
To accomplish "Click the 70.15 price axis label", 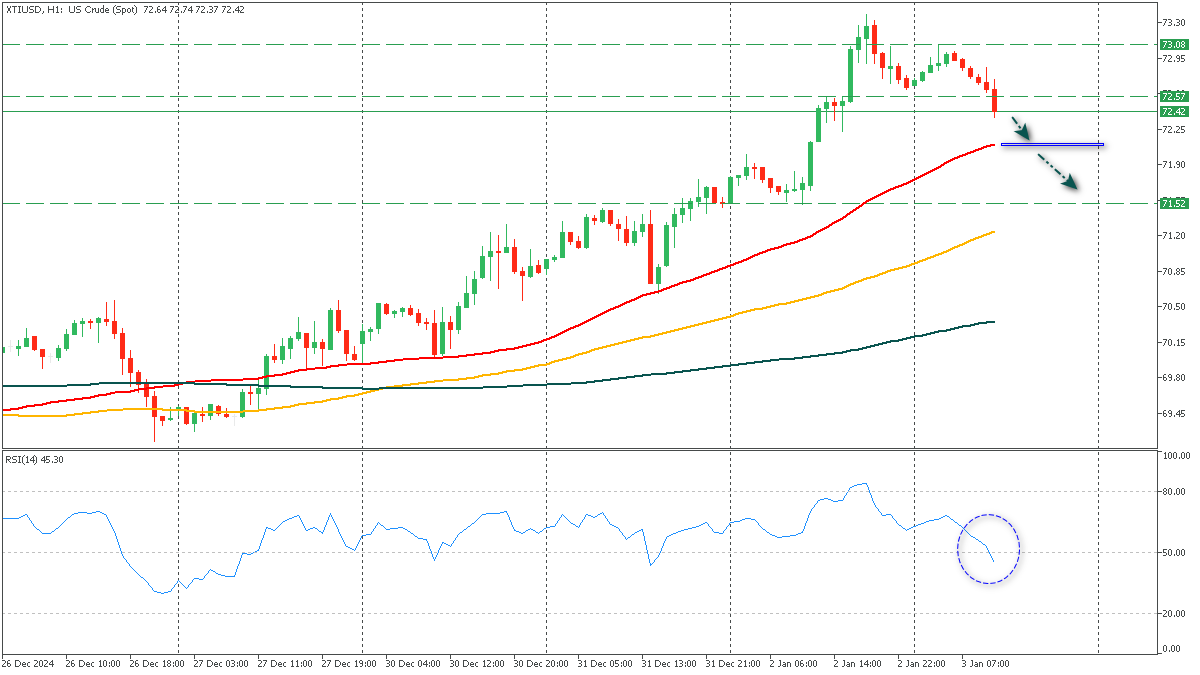I will (x=1173, y=342).
